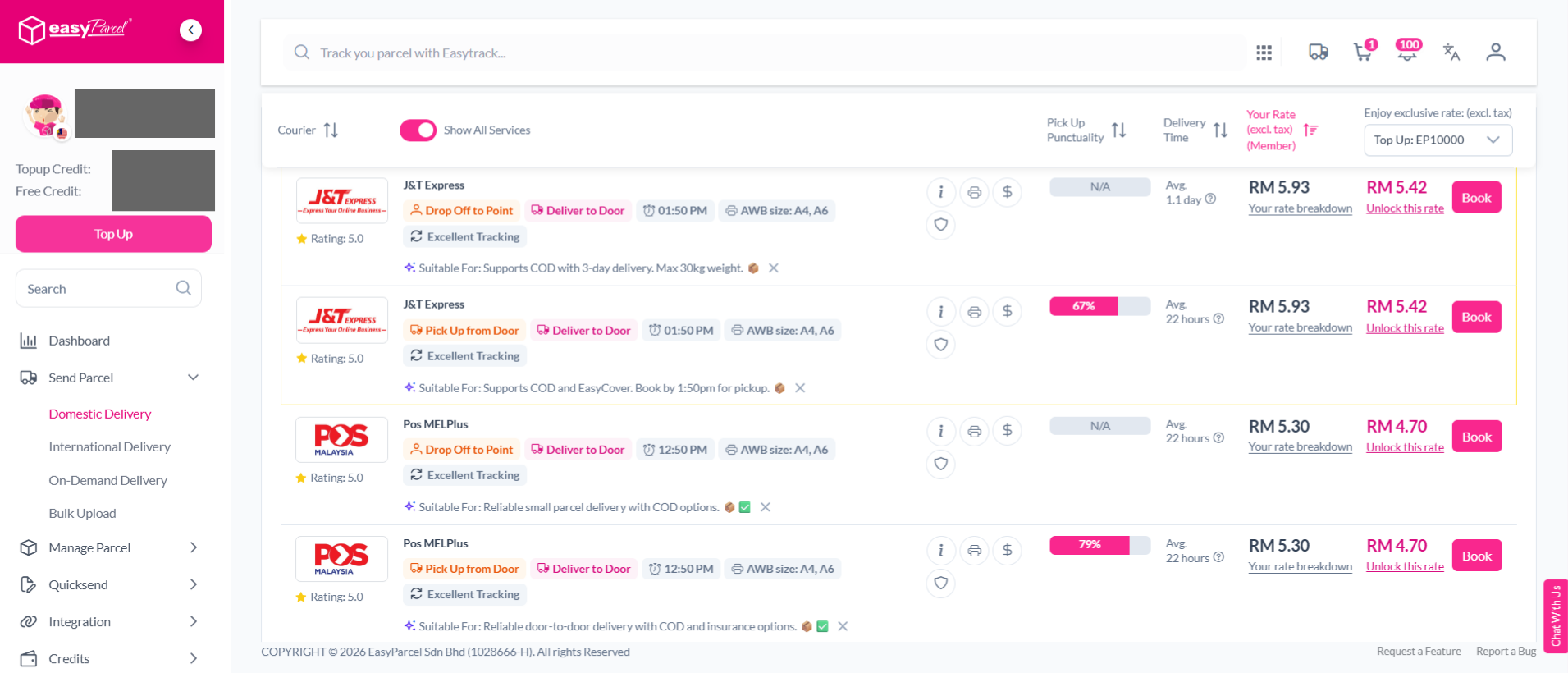Click shield icon for J&T Drop Off row
This screenshot has width=1568, height=673.
(x=940, y=225)
